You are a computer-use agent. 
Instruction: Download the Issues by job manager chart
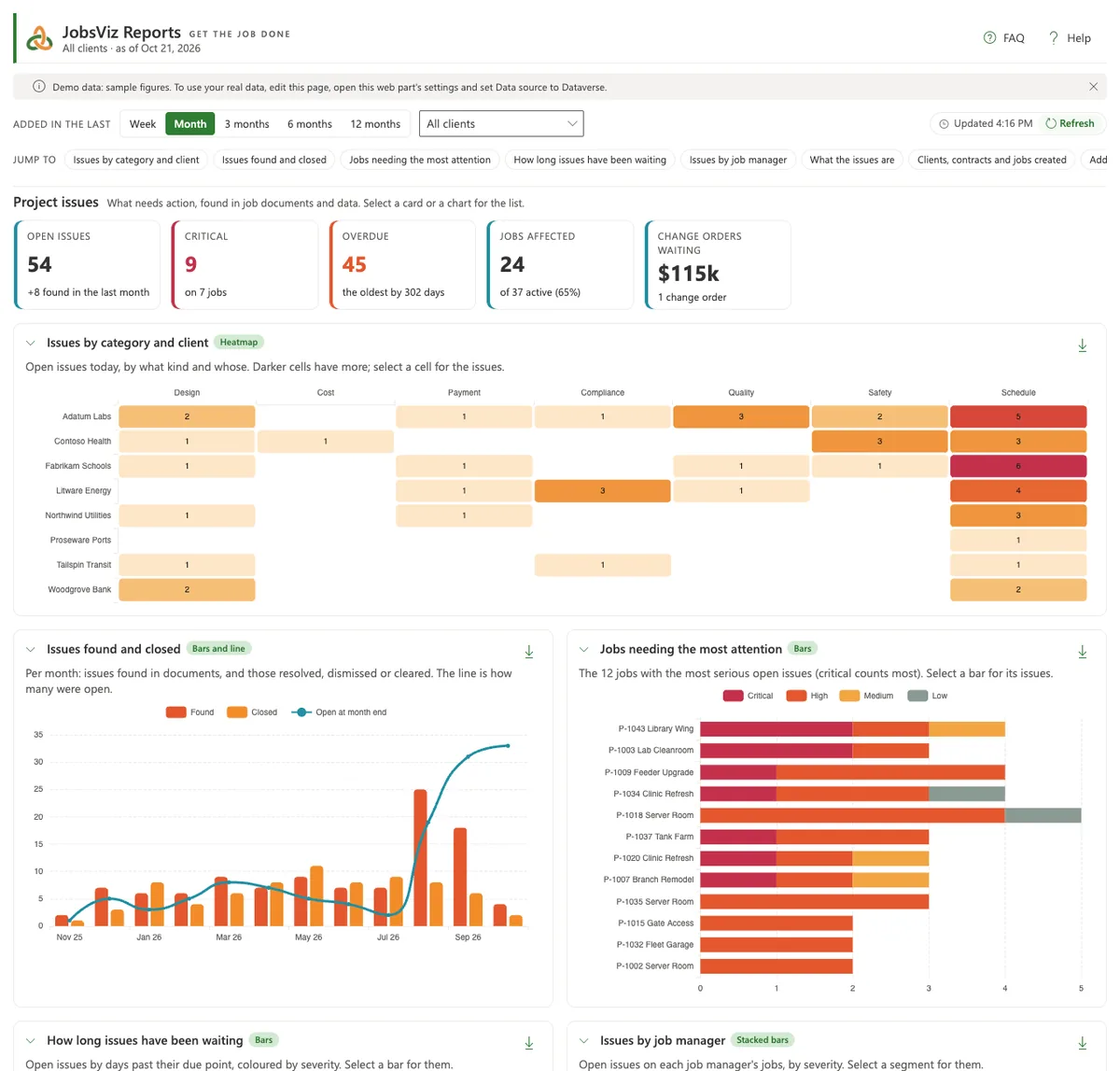(x=1083, y=1043)
